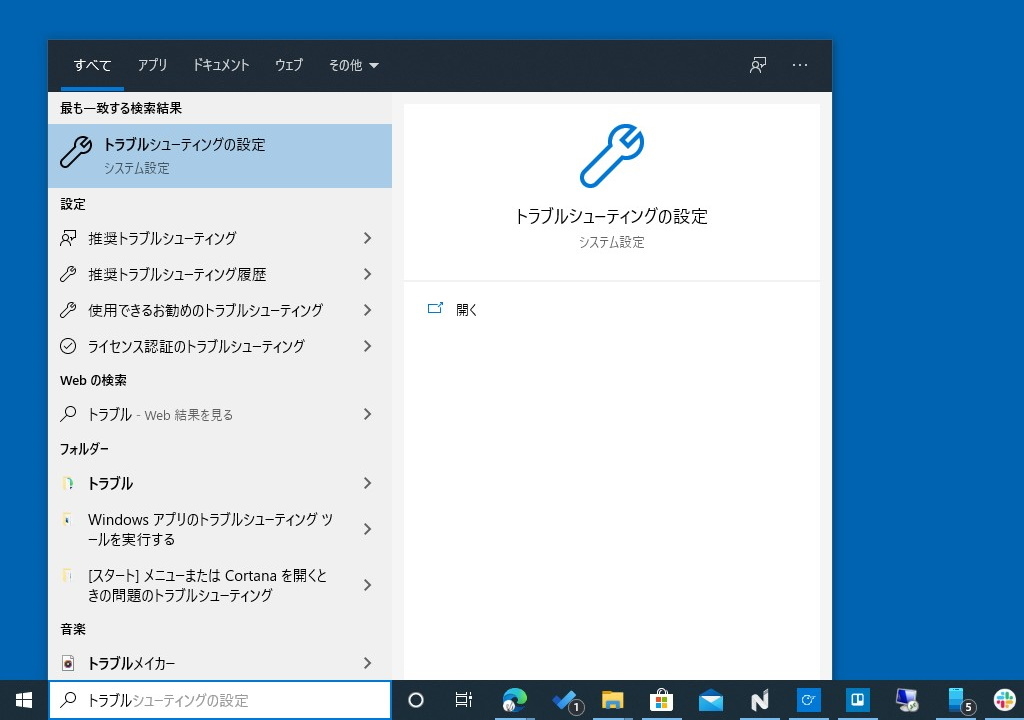Open the ellipsis options menu

pos(800,65)
